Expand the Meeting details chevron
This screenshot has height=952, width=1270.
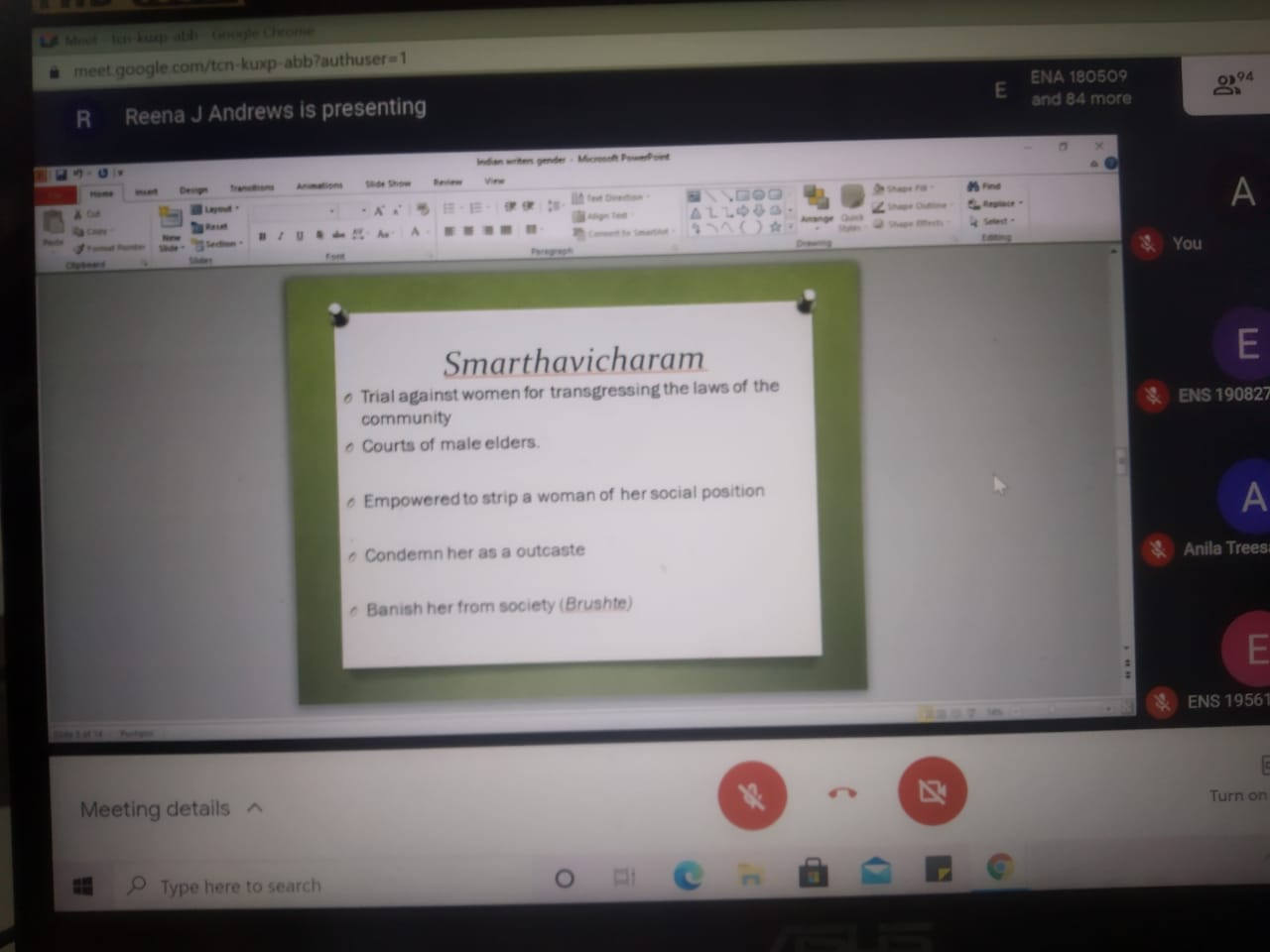tap(255, 807)
